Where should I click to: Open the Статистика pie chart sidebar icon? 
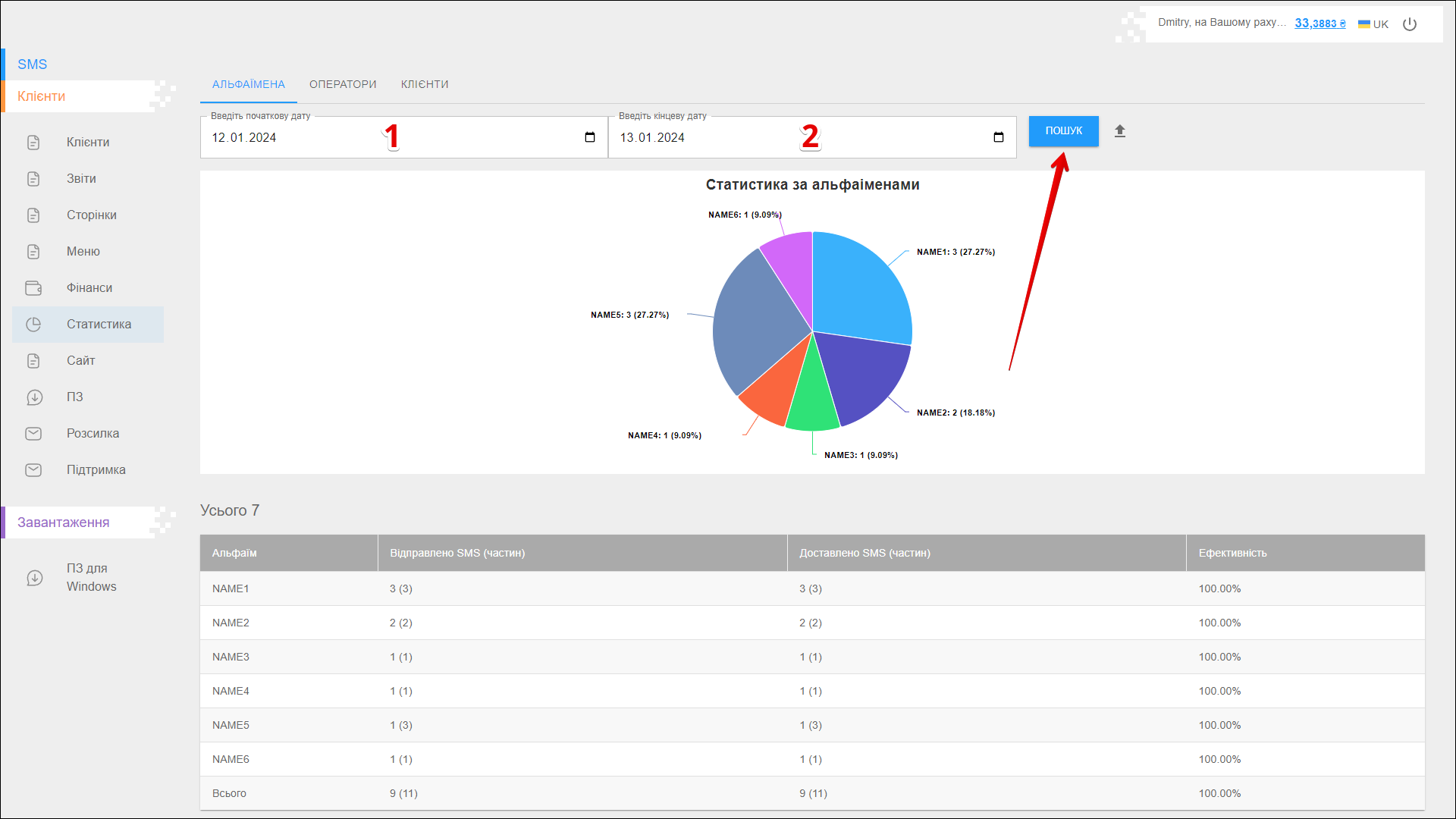[33, 325]
